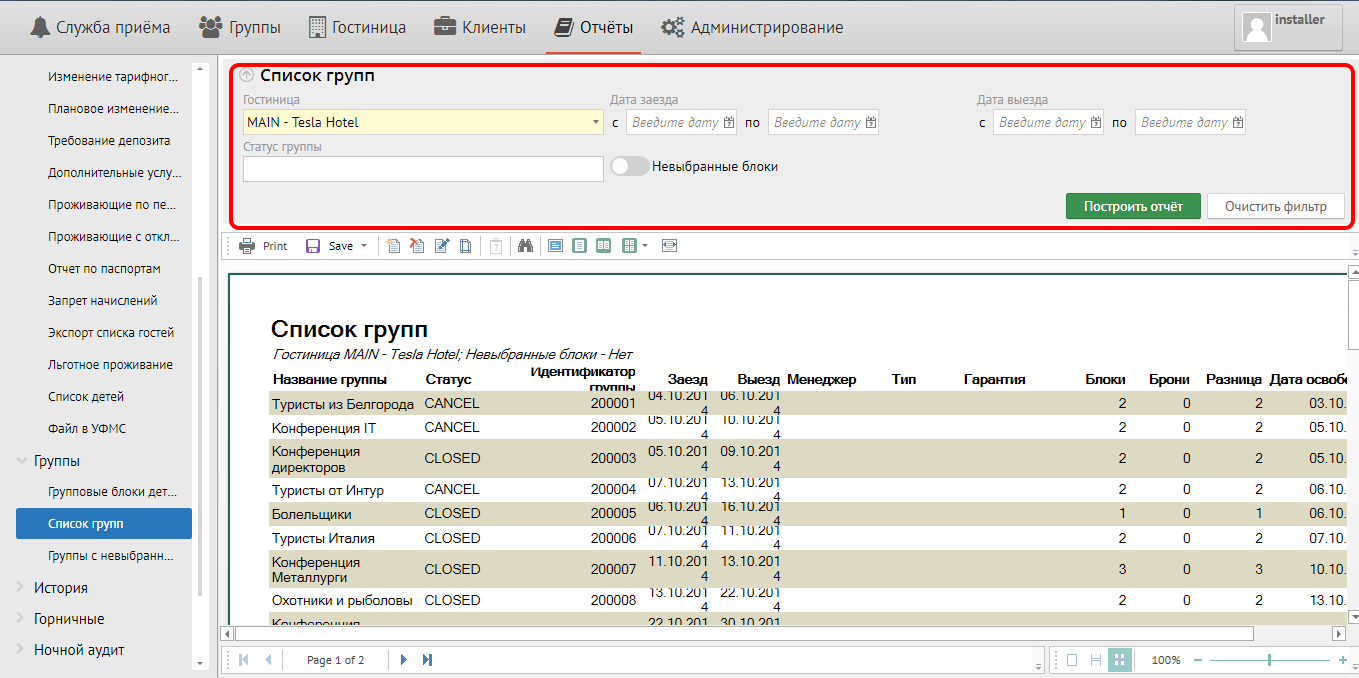1359x678 pixels.
Task: Toggle the Невыбранные блоки switch
Action: (630, 167)
